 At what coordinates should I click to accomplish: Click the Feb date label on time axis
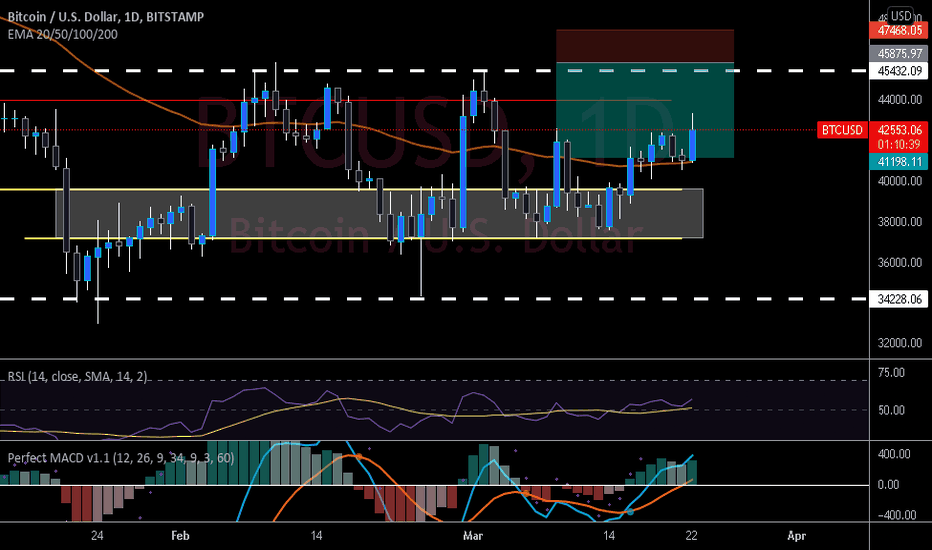[180, 536]
